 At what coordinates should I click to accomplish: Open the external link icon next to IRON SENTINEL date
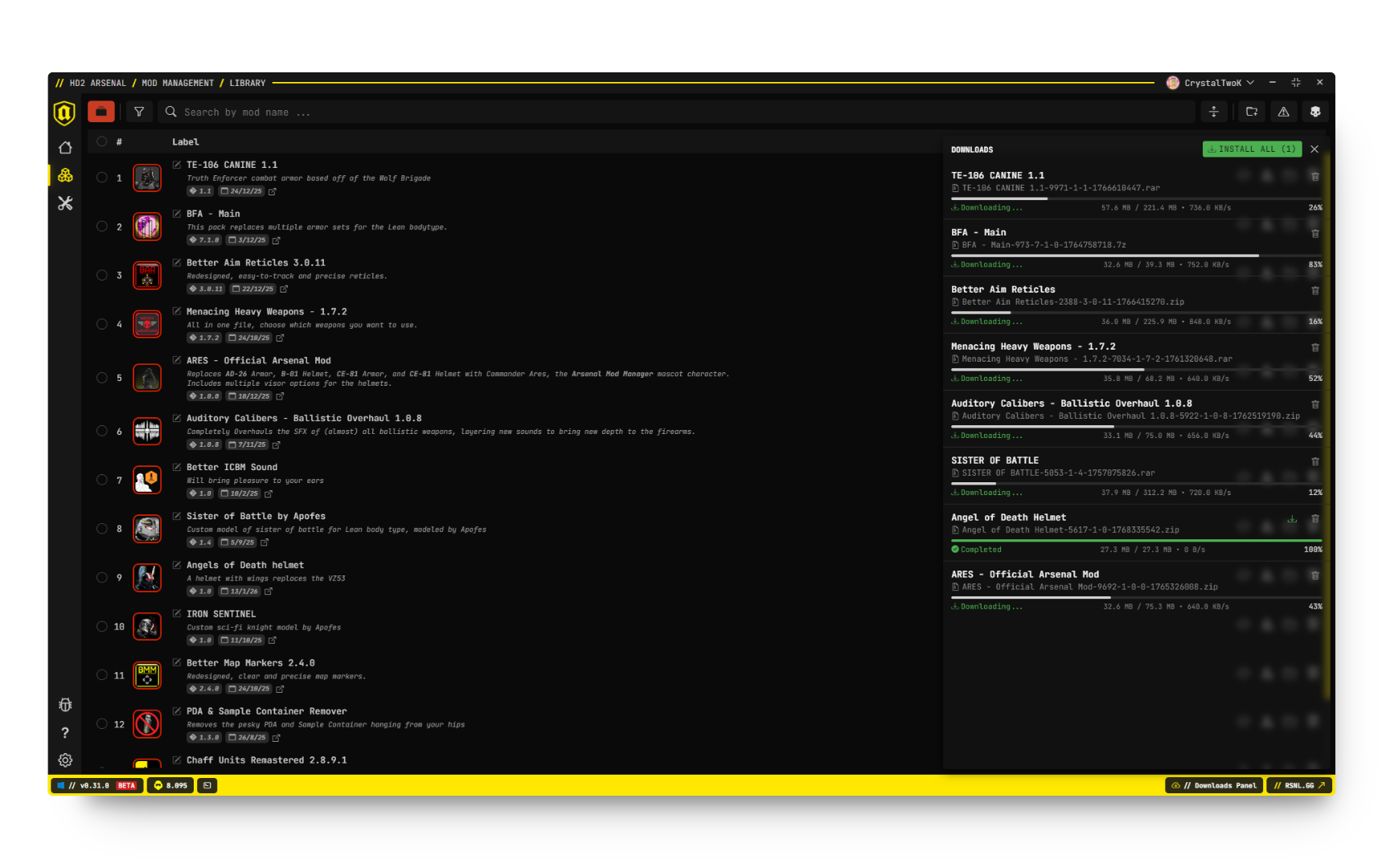(273, 640)
